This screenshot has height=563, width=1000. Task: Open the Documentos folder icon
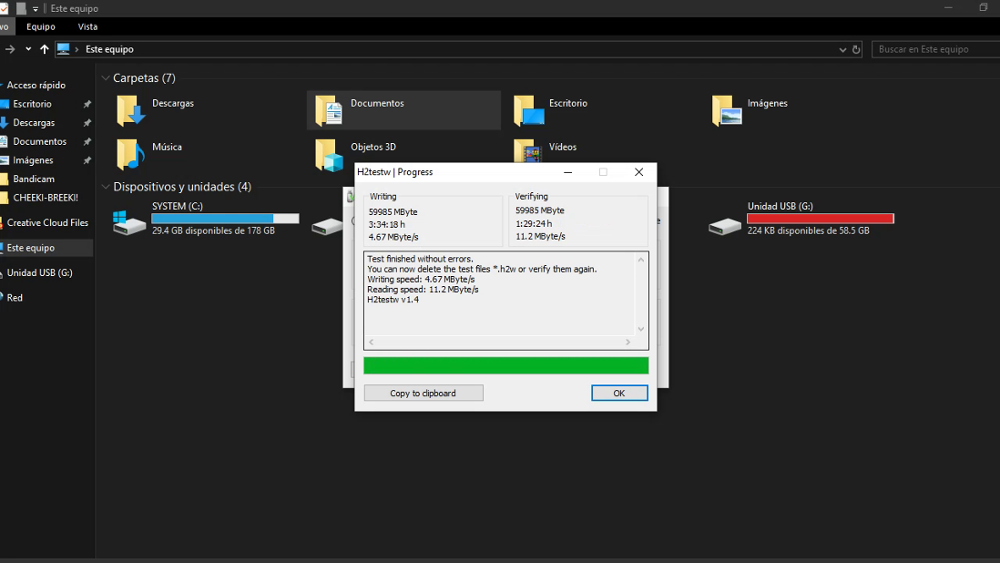click(329, 110)
